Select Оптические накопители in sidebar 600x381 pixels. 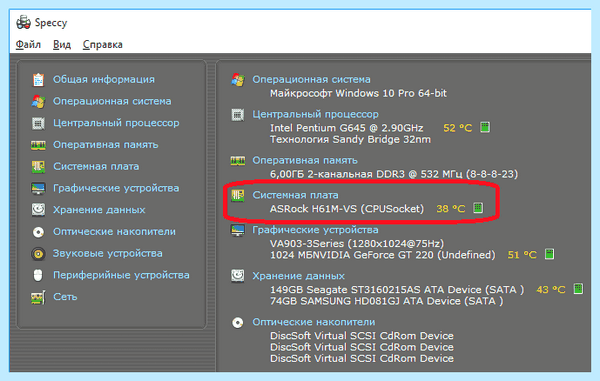click(x=114, y=231)
